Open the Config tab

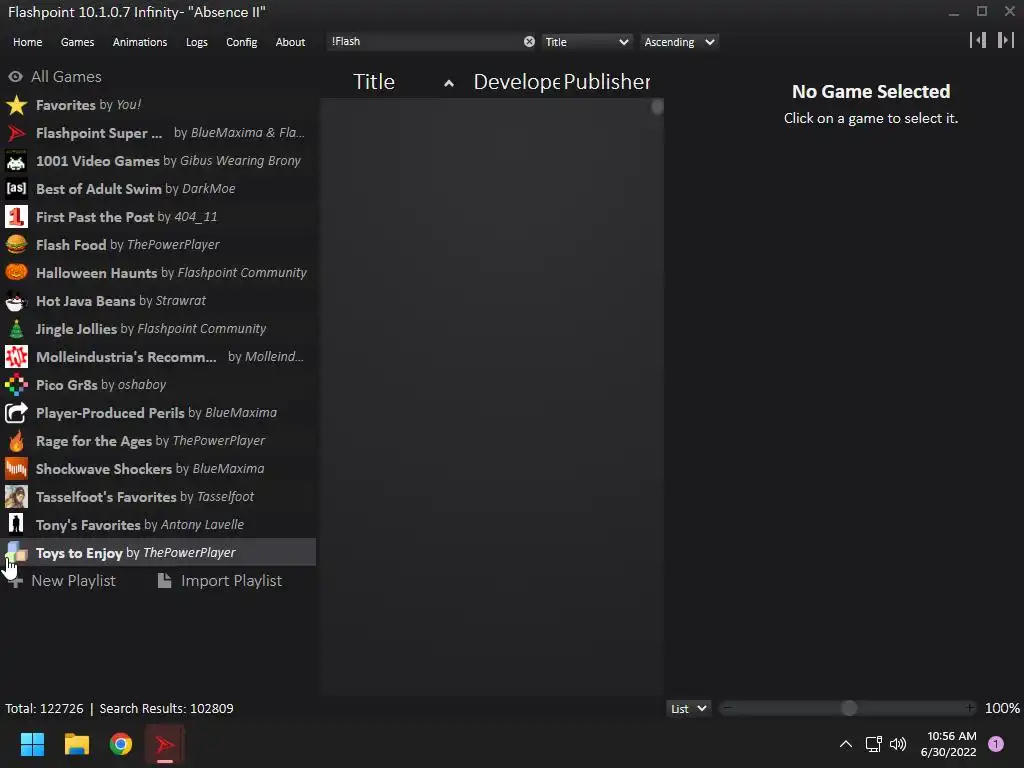coord(242,42)
